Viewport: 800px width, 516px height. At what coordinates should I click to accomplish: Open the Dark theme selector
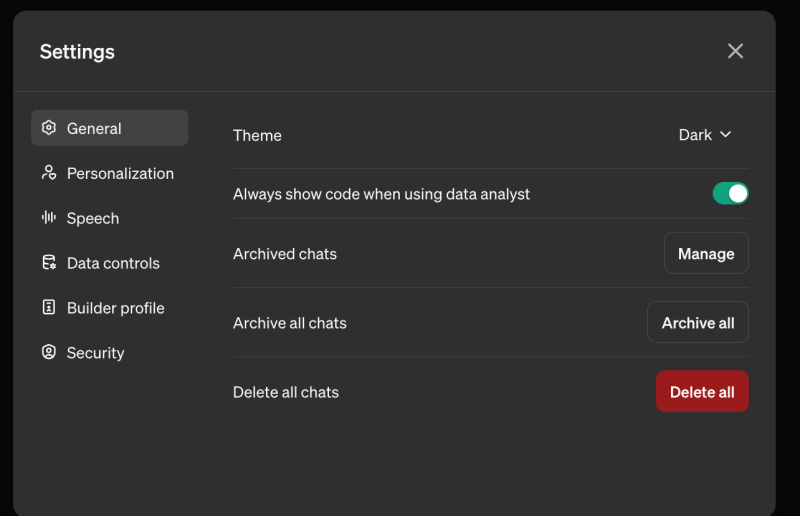[696, 135]
